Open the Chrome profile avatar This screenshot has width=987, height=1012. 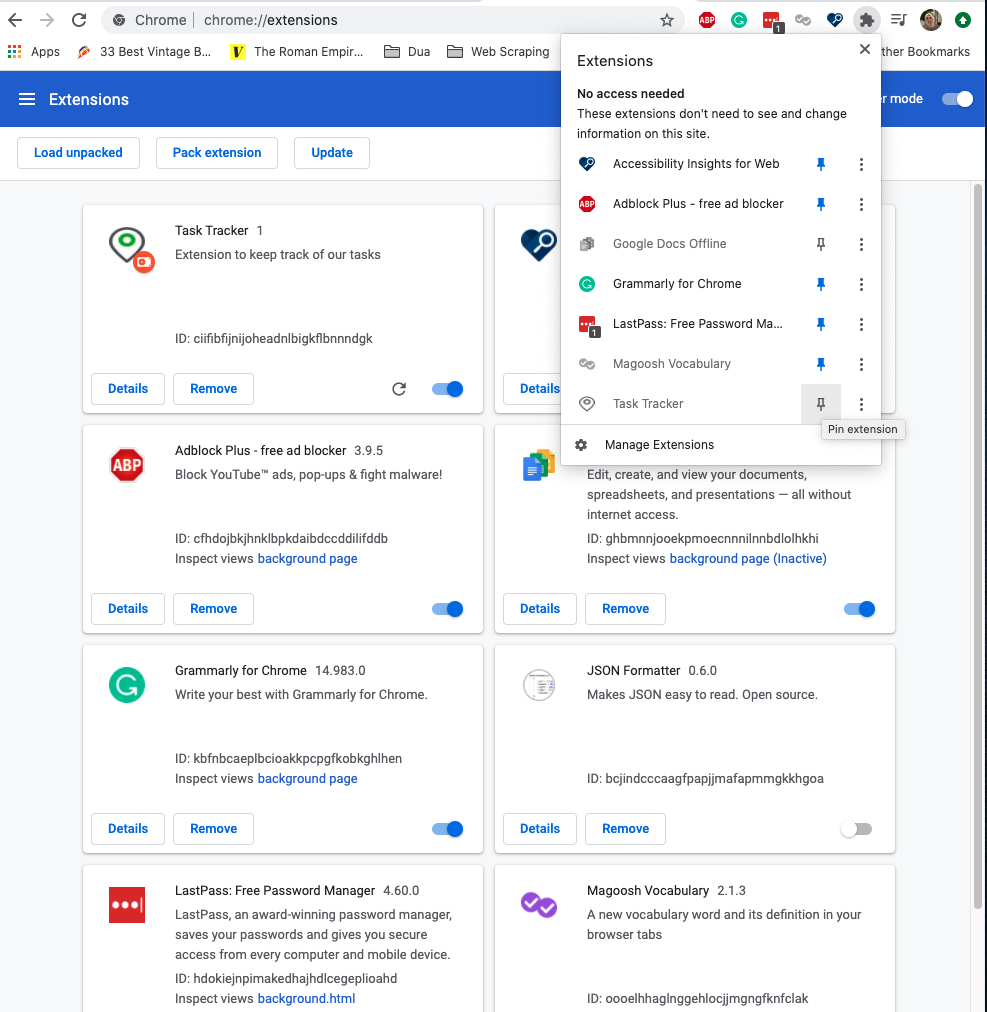930,20
